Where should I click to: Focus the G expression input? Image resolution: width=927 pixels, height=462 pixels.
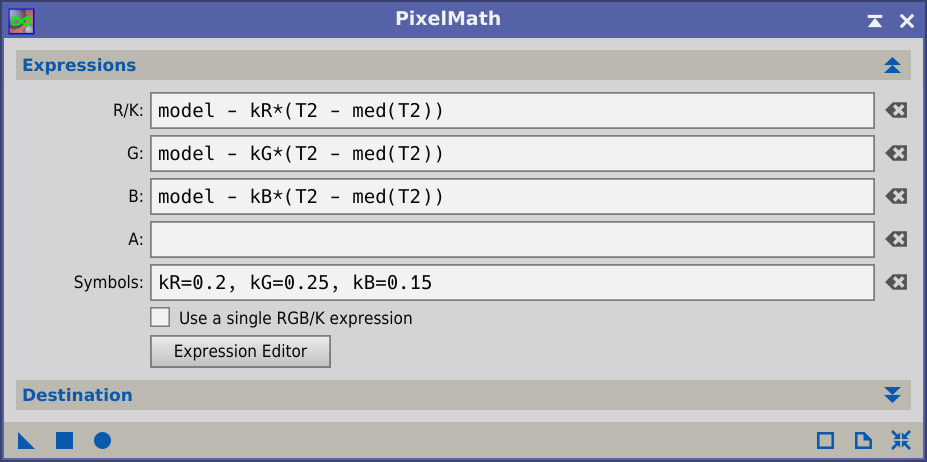point(512,154)
